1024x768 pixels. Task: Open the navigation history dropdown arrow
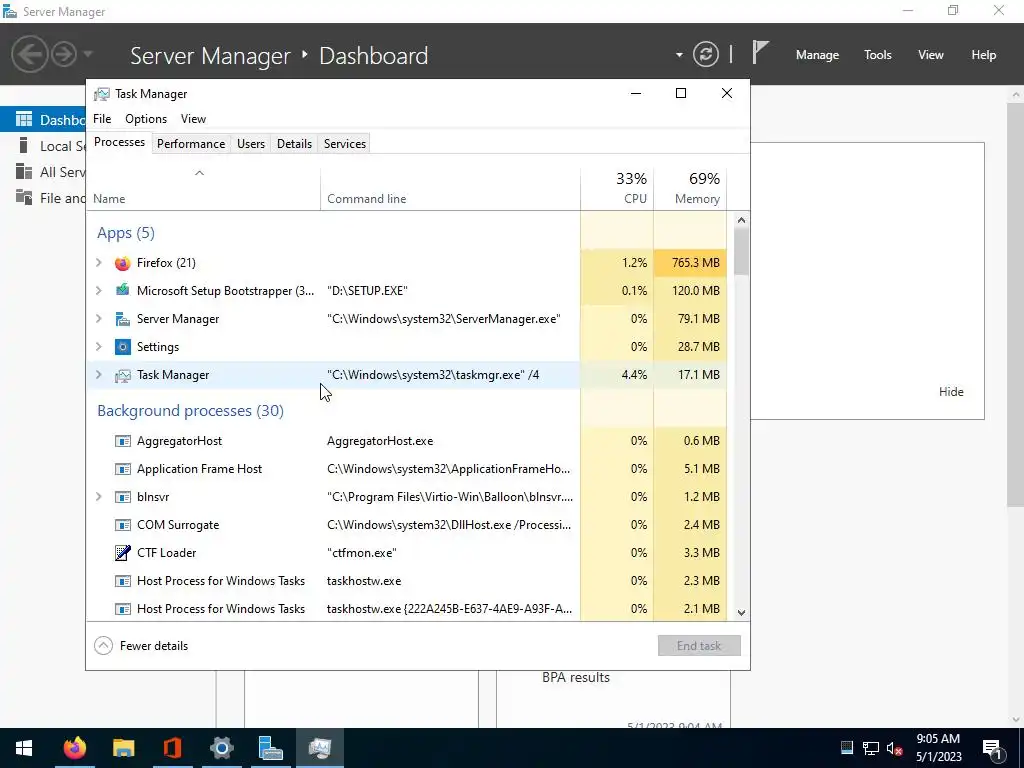[x=88, y=54]
